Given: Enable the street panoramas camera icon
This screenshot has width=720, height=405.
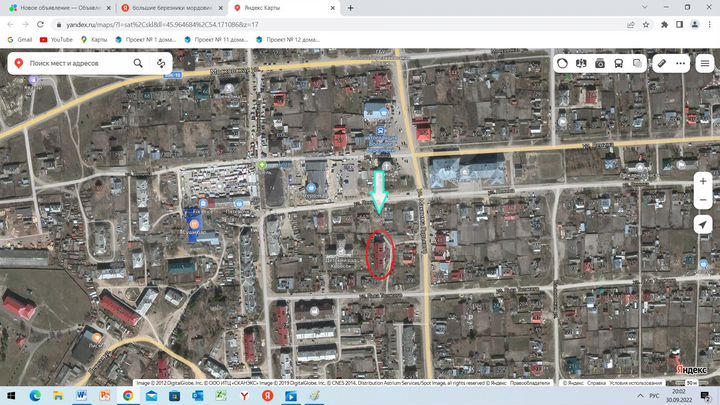Looking at the screenshot, I should [x=600, y=63].
